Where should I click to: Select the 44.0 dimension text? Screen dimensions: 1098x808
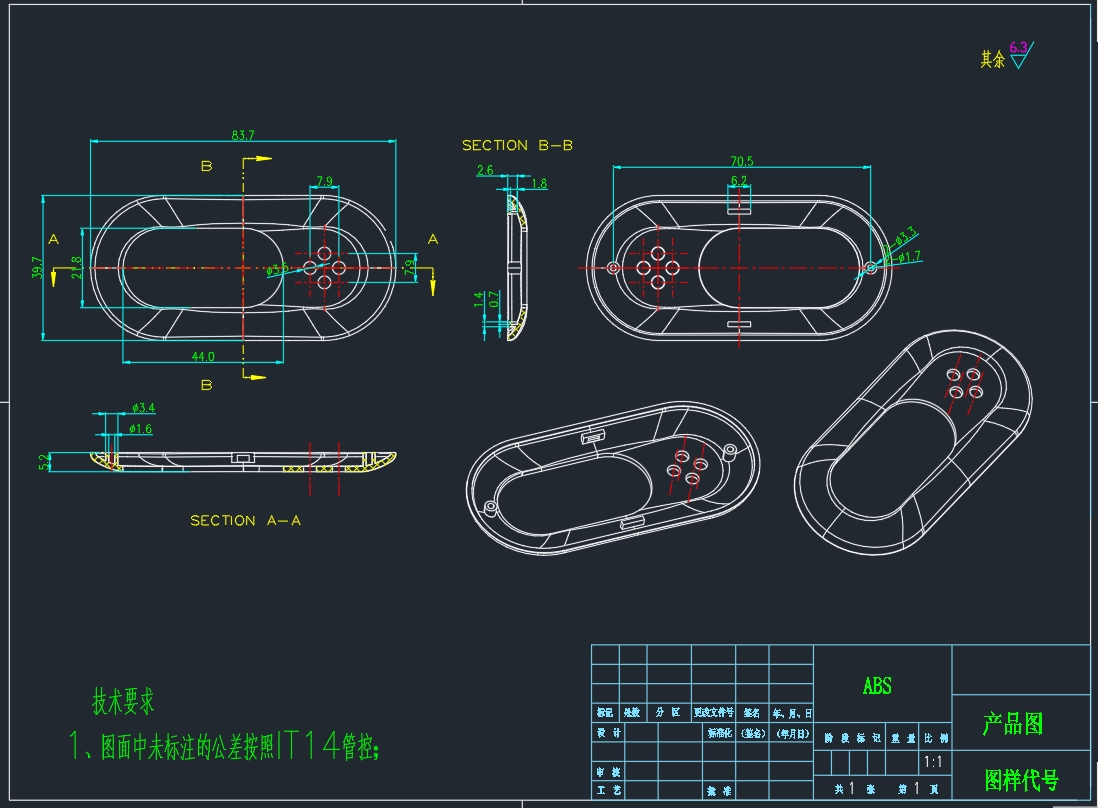(203, 356)
